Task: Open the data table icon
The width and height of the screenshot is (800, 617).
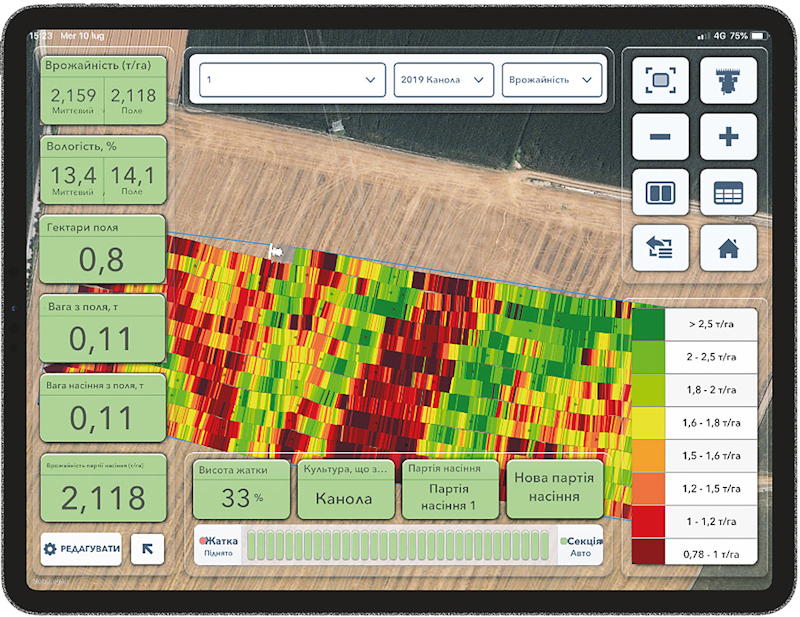Action: pos(728,192)
